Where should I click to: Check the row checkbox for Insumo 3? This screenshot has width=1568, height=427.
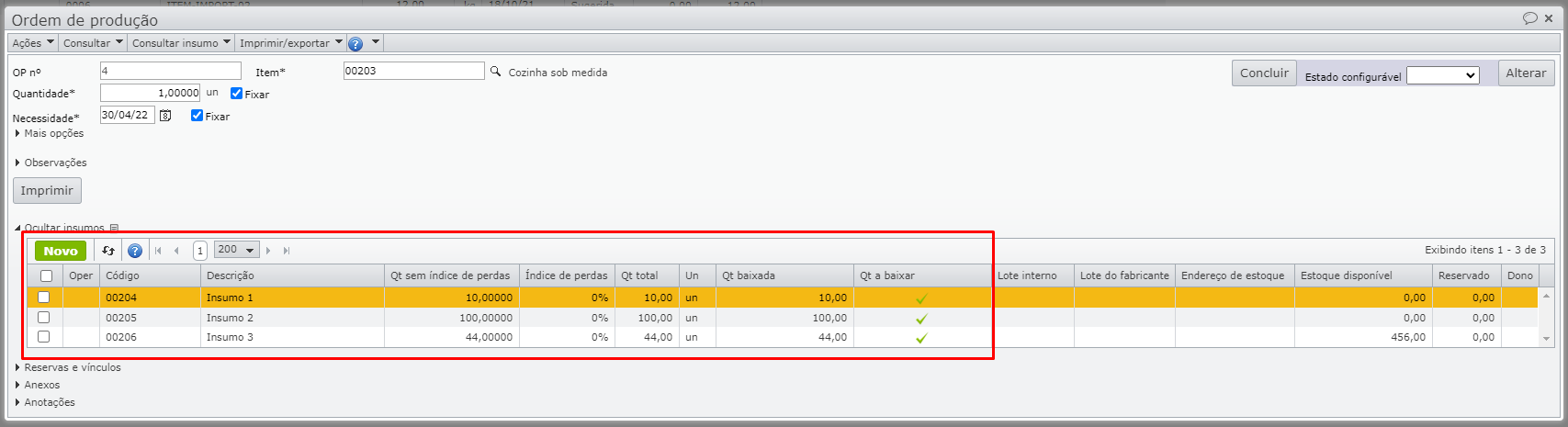click(43, 337)
